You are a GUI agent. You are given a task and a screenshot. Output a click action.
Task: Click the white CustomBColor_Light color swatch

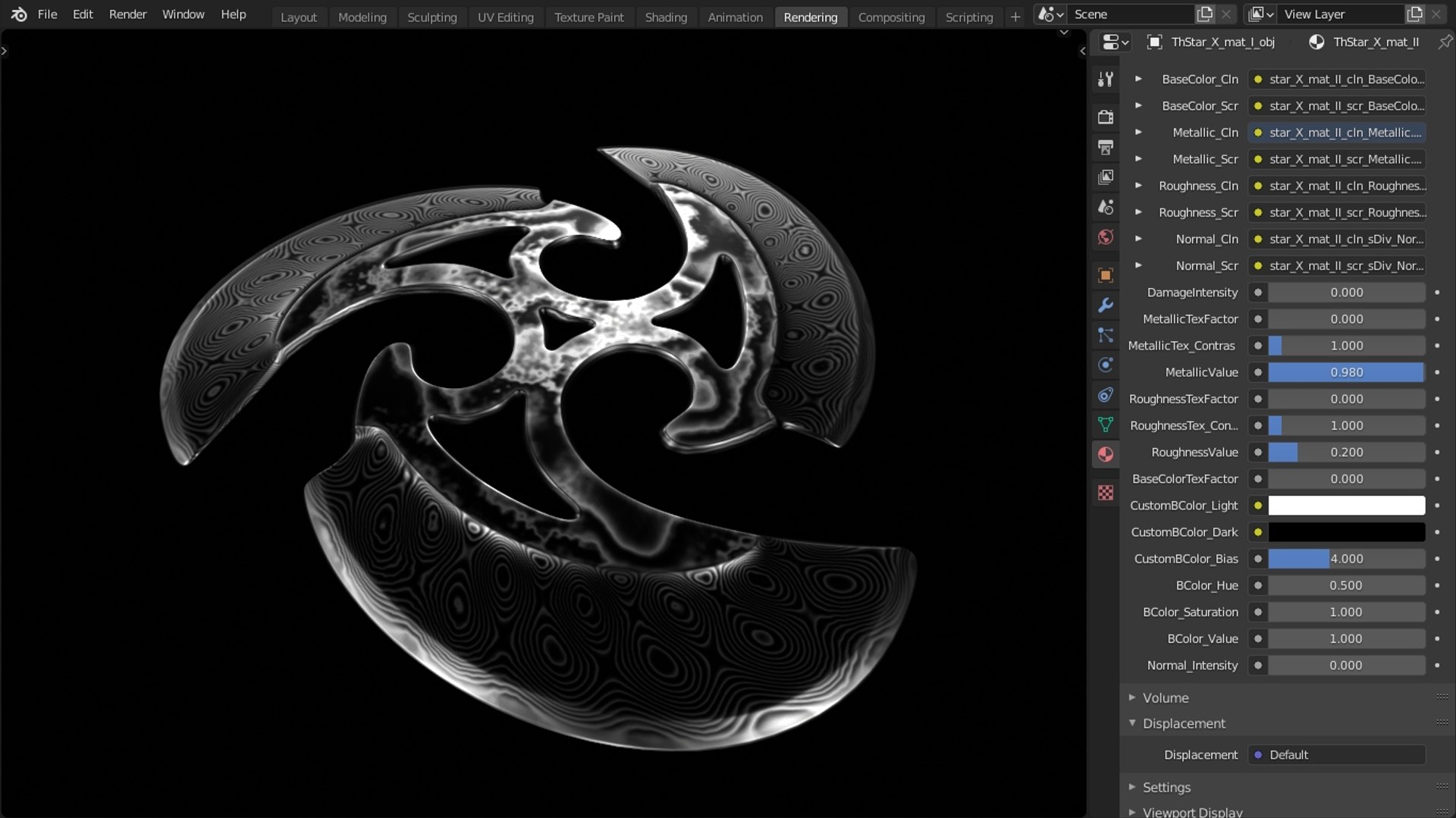click(x=1347, y=506)
